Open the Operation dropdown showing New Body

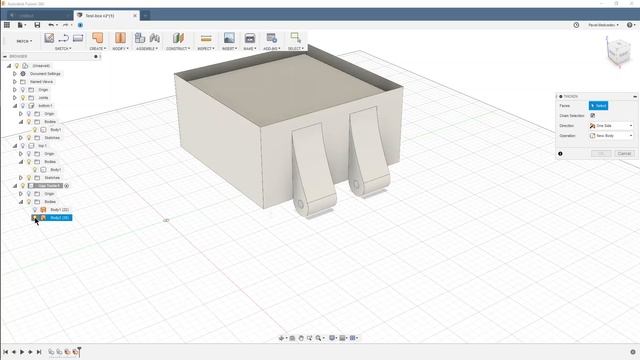pos(611,136)
